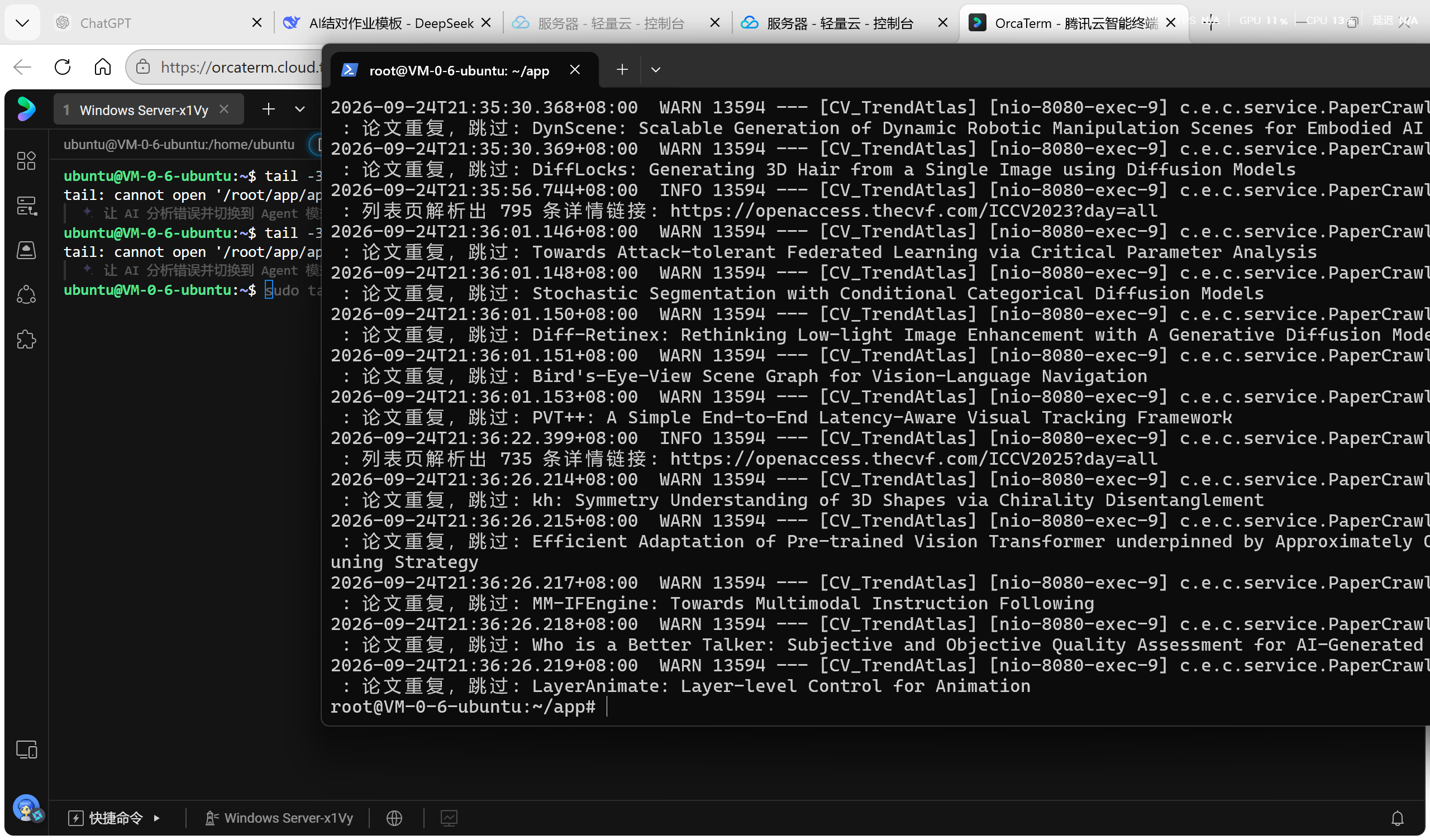
Task: Expand the browser tab list chevron
Action: click(22, 23)
